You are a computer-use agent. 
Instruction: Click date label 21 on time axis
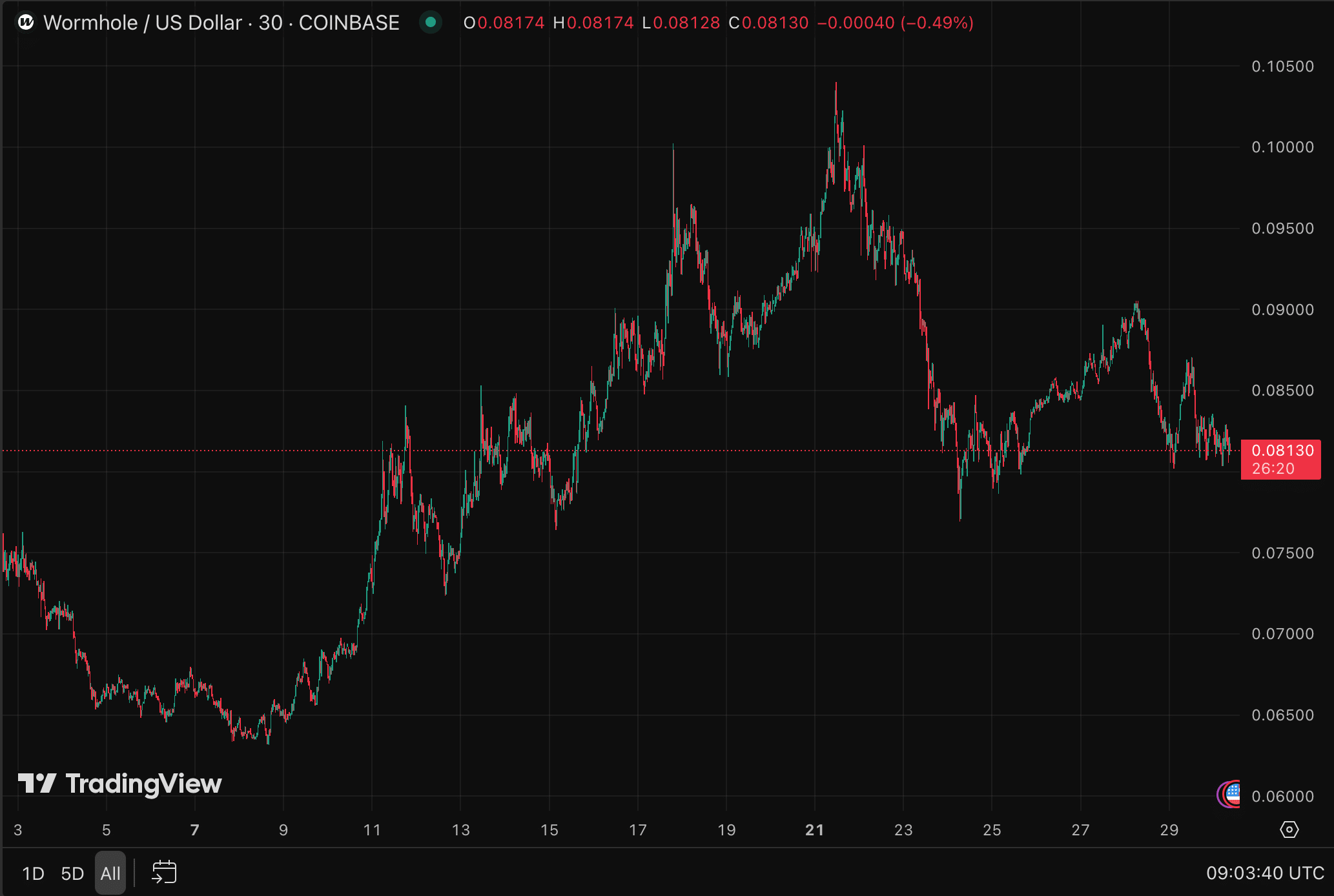[x=815, y=830]
